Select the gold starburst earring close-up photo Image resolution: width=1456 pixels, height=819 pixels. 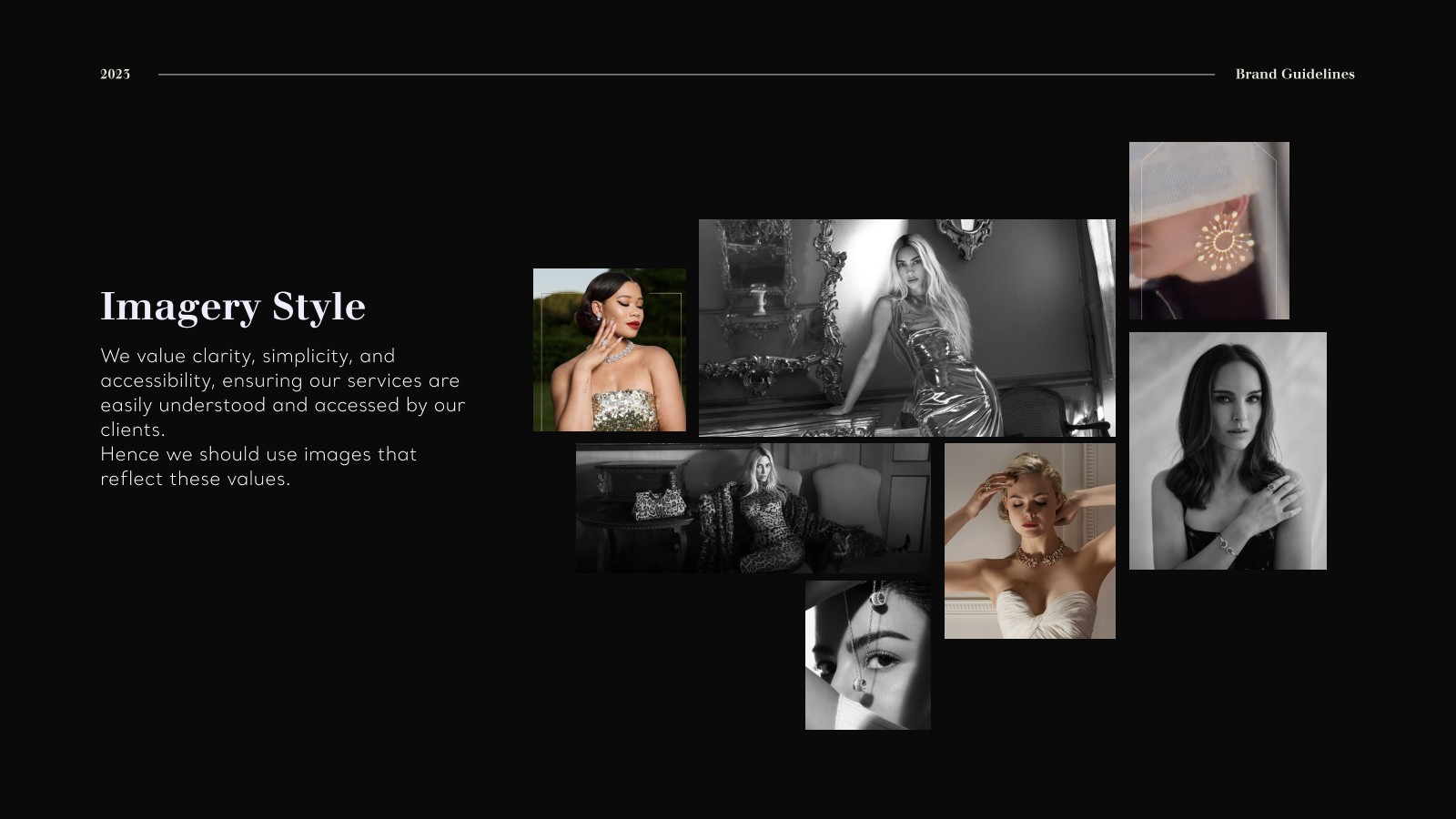[x=1209, y=230]
